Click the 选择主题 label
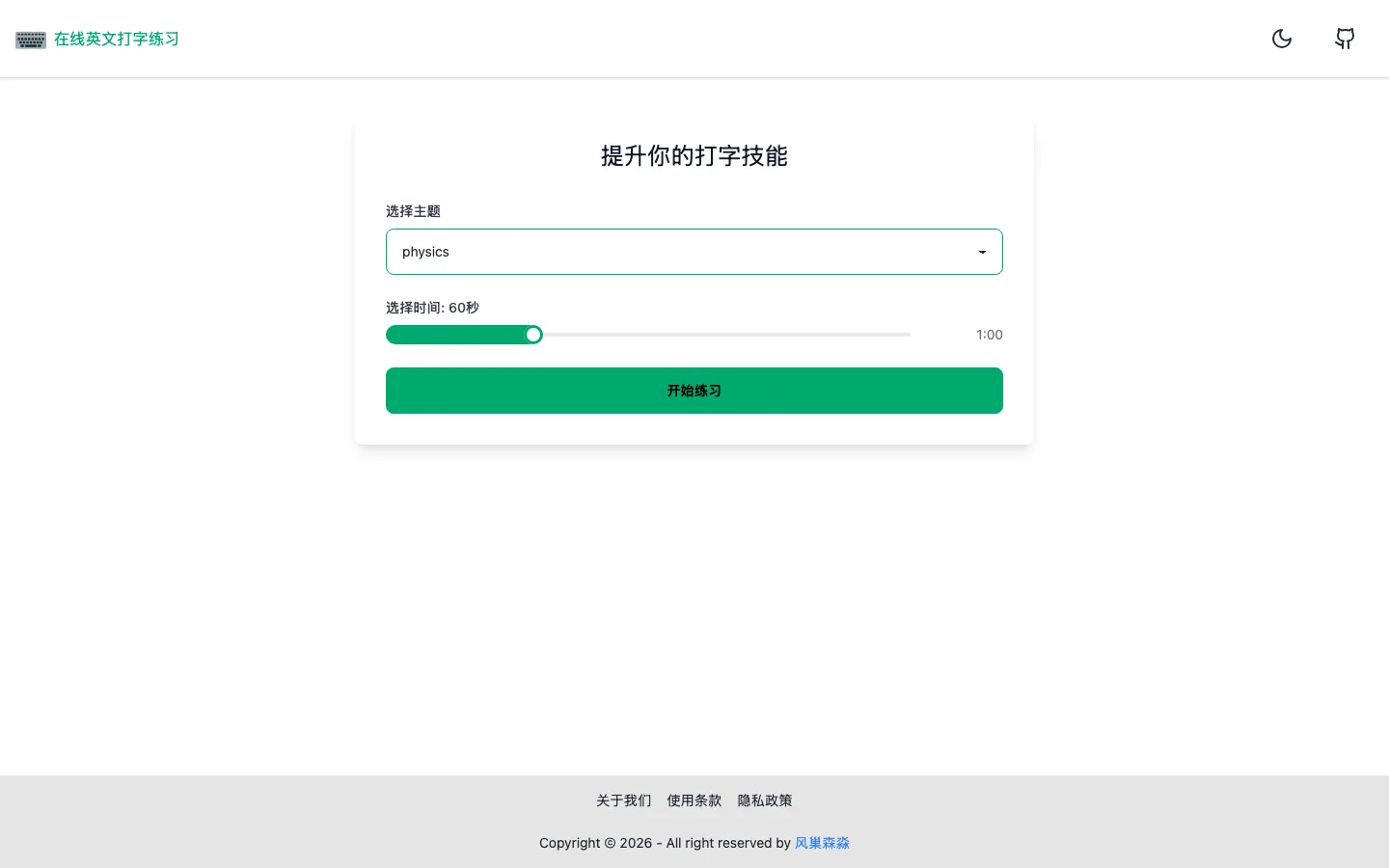This screenshot has height=868, width=1389. [x=413, y=211]
